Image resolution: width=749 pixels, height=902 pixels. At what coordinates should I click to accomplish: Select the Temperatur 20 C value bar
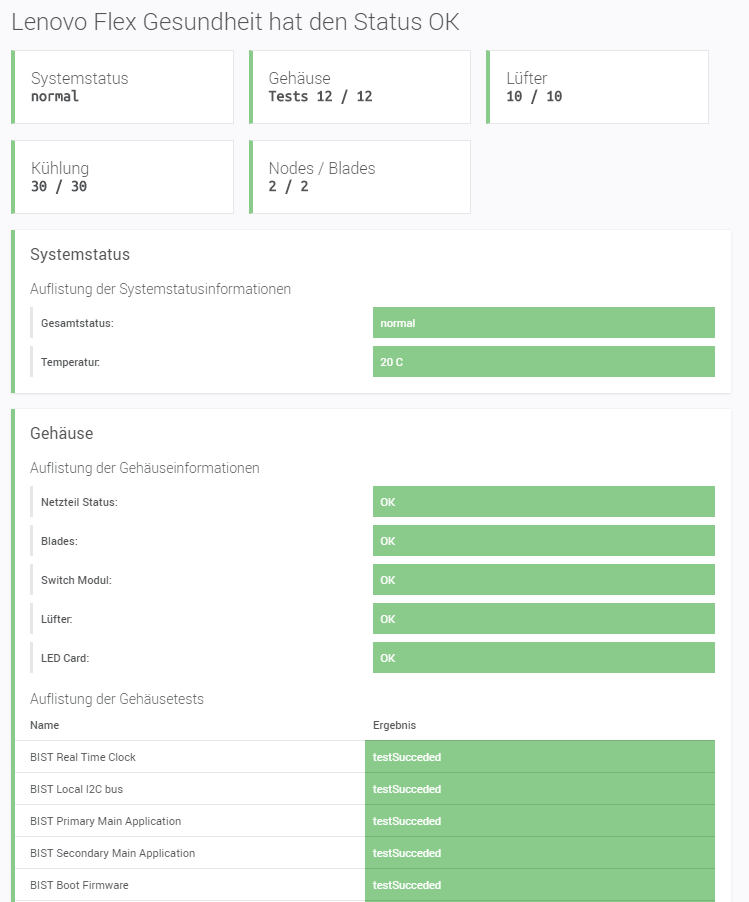543,362
